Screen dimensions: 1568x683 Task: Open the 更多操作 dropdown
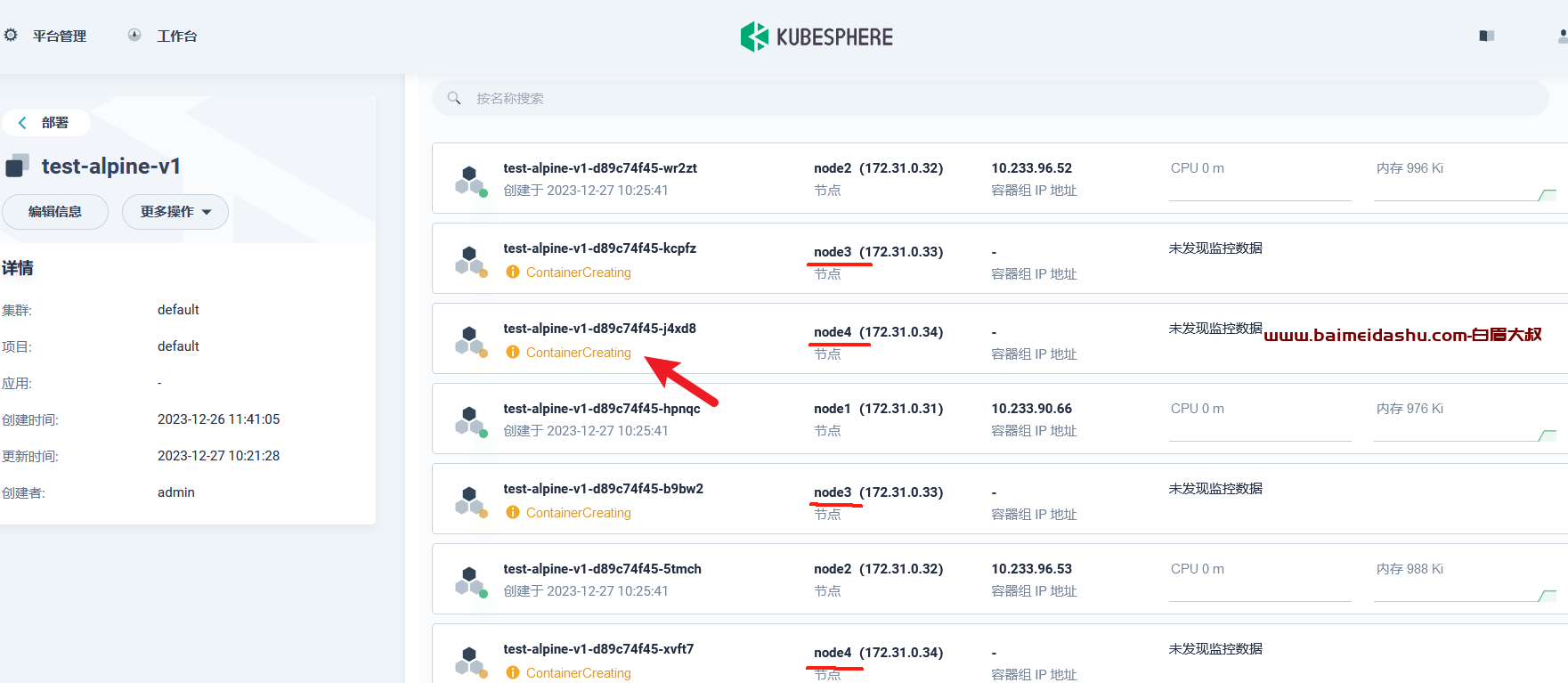pos(175,212)
